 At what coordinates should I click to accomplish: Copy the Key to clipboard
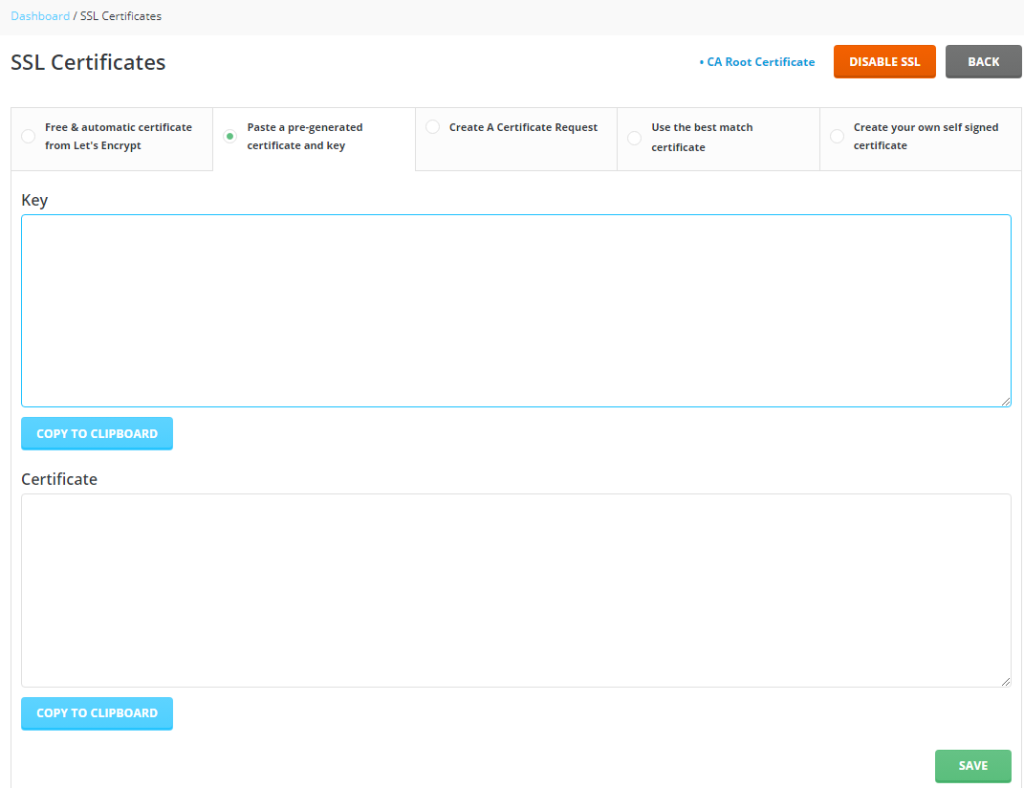pyautogui.click(x=96, y=433)
